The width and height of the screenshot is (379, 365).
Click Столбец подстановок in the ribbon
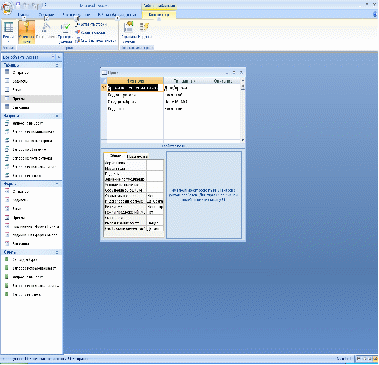click(96, 41)
